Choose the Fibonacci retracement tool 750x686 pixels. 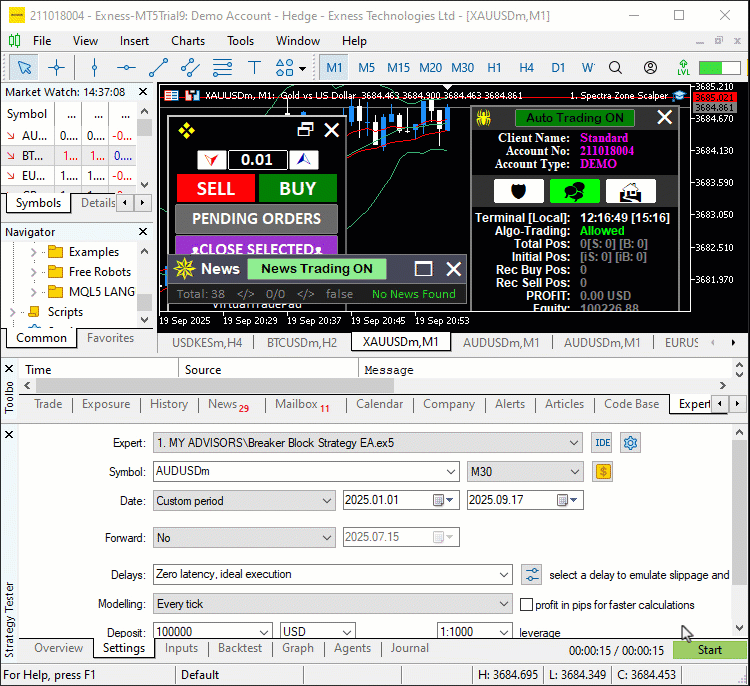222,67
